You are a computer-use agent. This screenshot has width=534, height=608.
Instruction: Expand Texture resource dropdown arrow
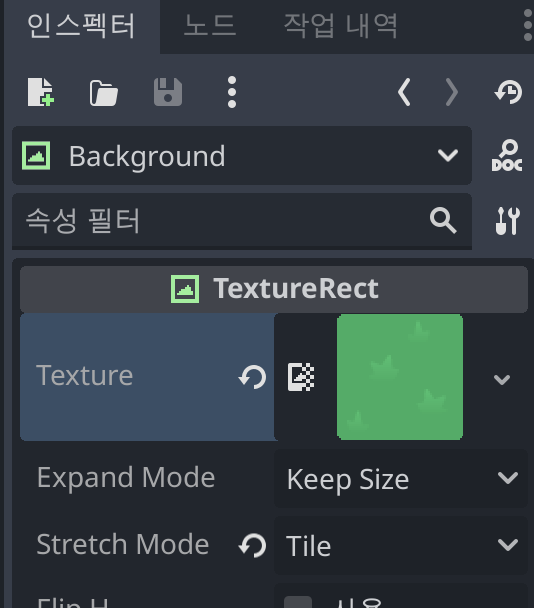(502, 379)
